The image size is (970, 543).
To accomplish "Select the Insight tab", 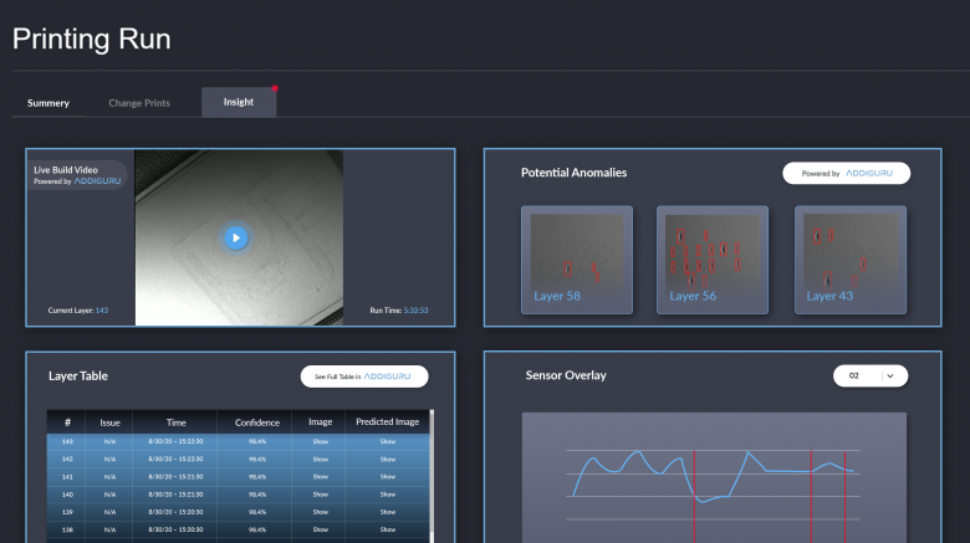I will (x=238, y=102).
